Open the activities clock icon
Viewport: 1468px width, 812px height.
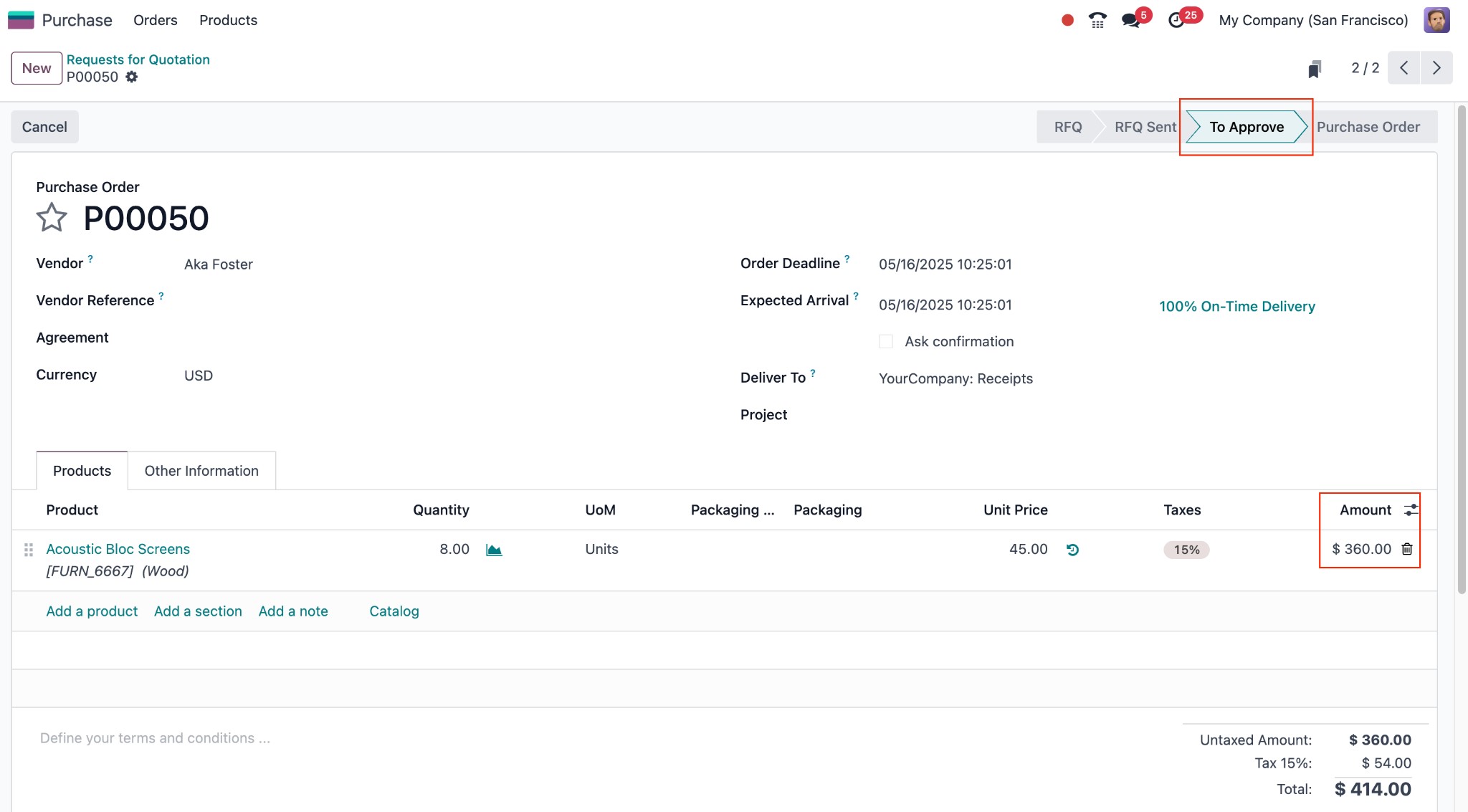[1176, 20]
